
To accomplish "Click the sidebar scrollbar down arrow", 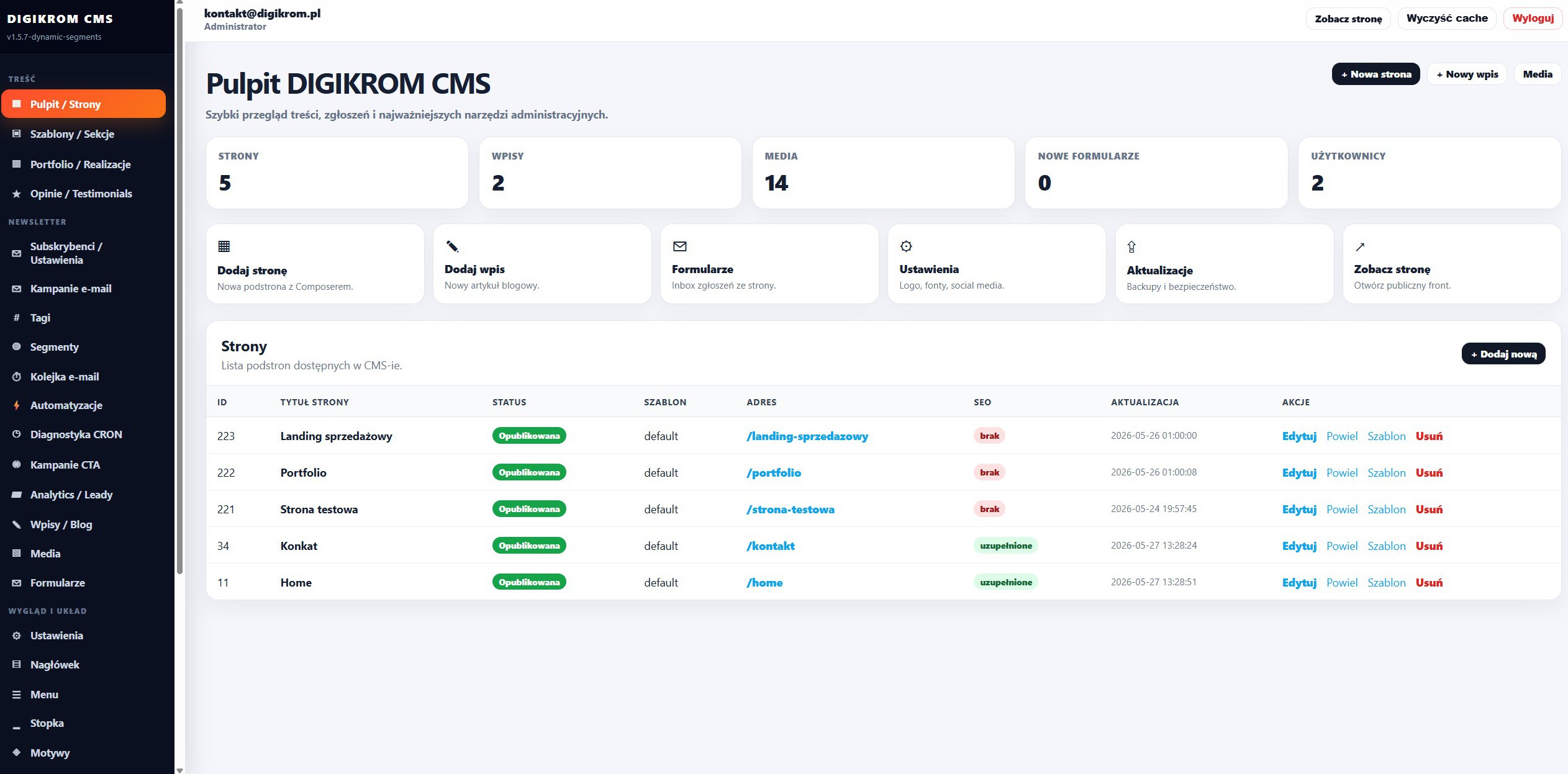I will [x=179, y=770].
